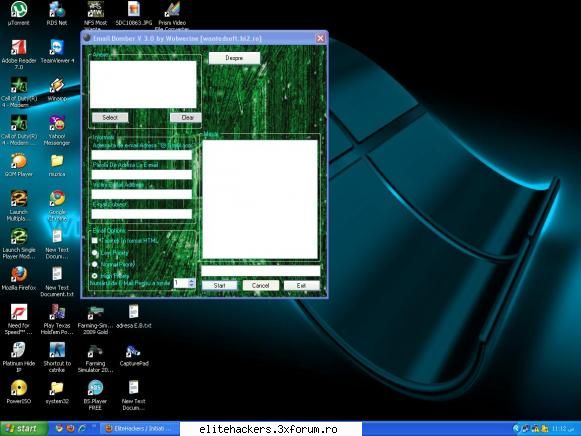The width and height of the screenshot is (581, 436).
Task: Choose the Normal Priority radio option
Action: pos(95,264)
